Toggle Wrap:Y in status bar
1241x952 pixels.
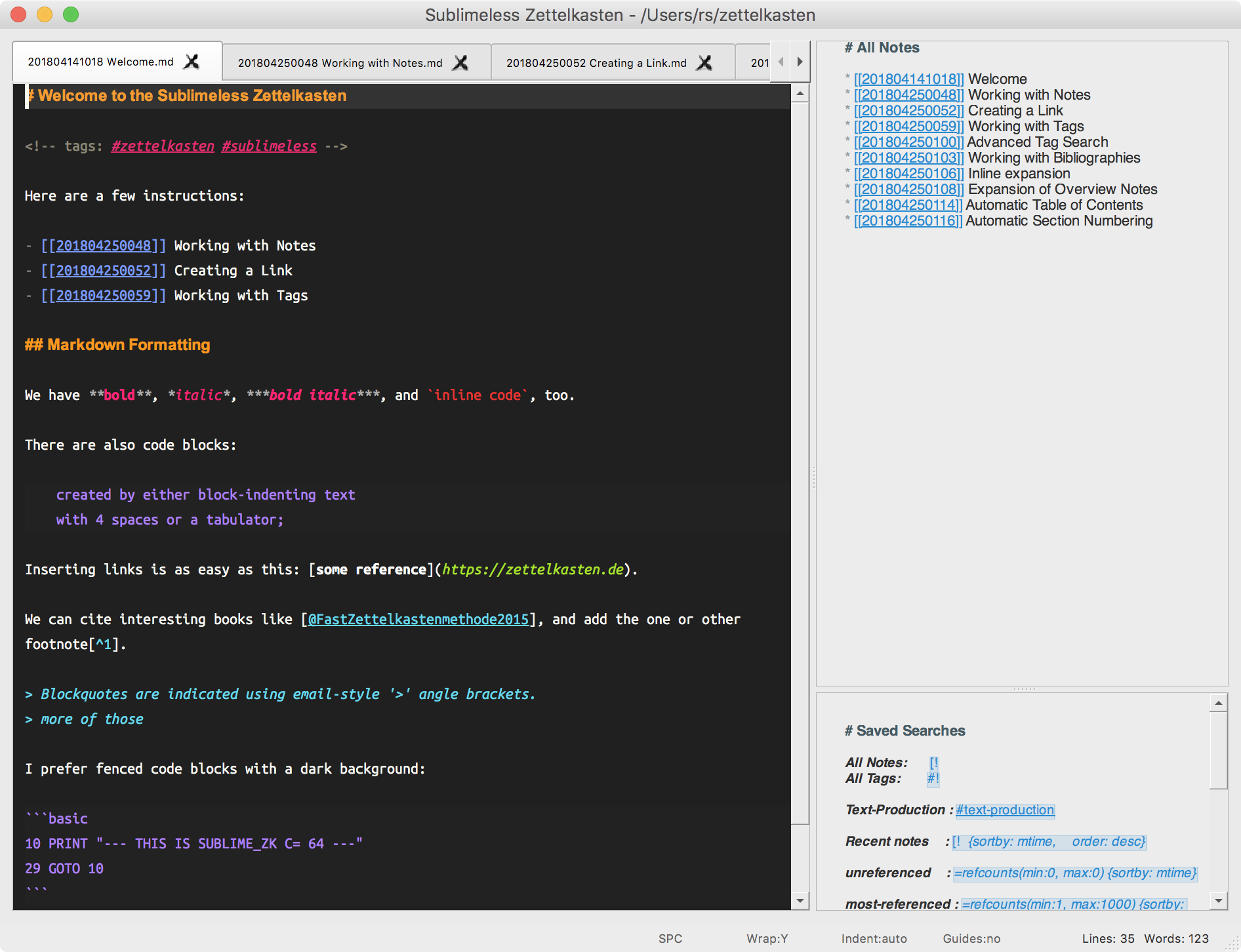767,939
